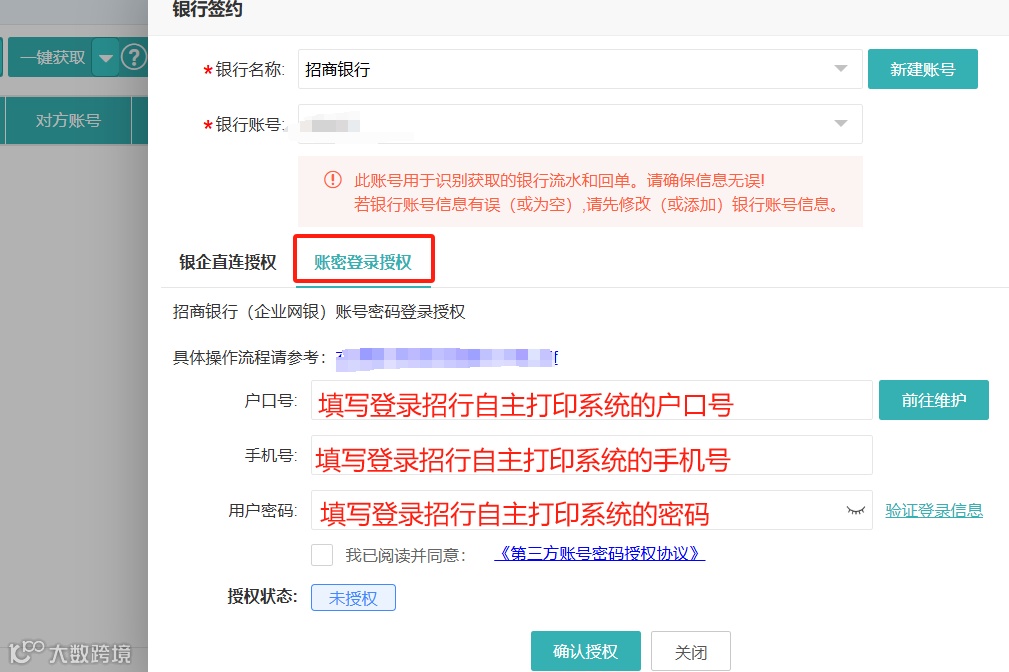
Task: Toggle password visibility eye icon
Action: (855, 510)
